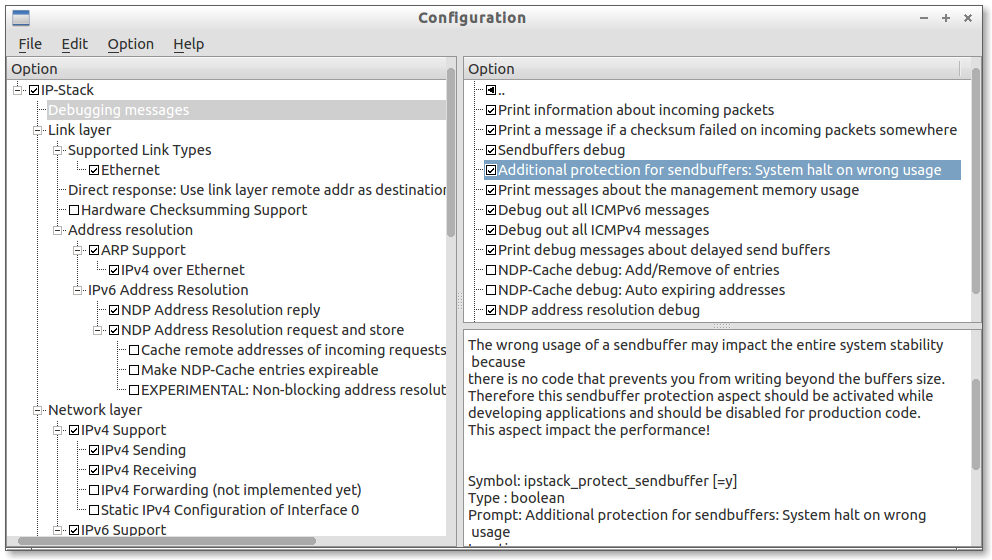The image size is (992, 560).
Task: Open the Help menu
Action: [x=189, y=44]
